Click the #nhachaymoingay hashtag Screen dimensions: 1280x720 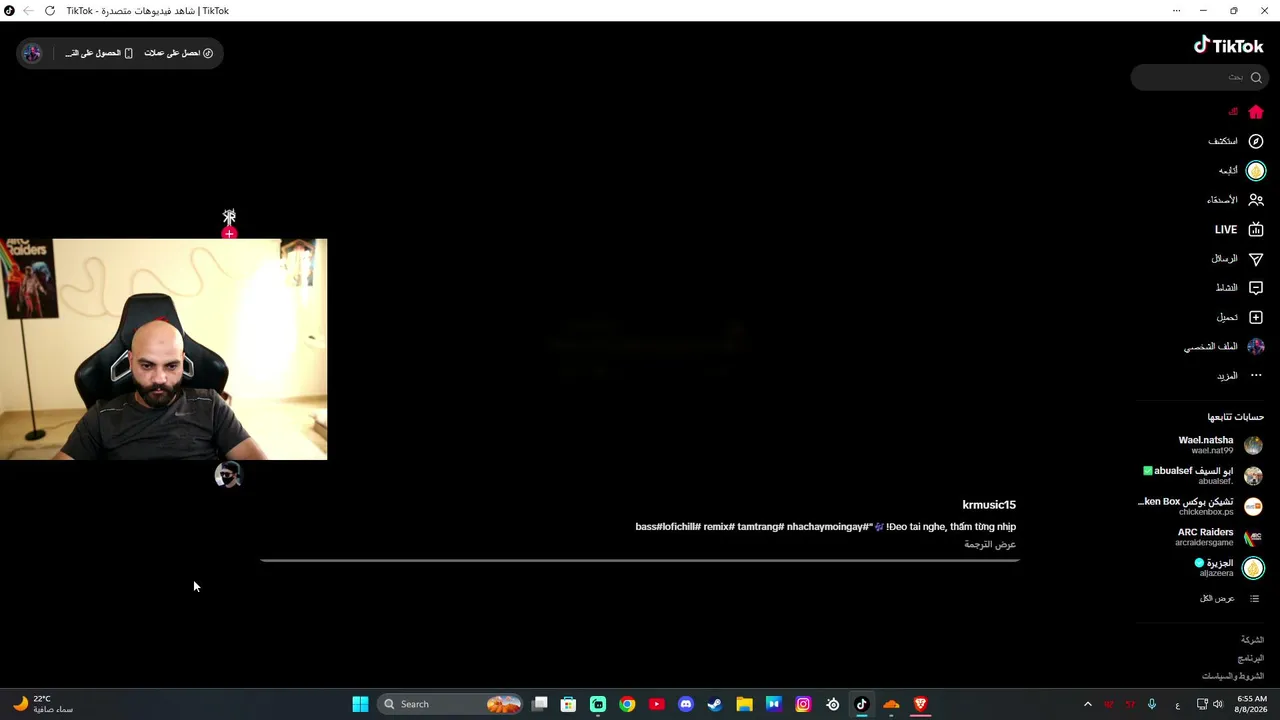pyautogui.click(x=829, y=527)
